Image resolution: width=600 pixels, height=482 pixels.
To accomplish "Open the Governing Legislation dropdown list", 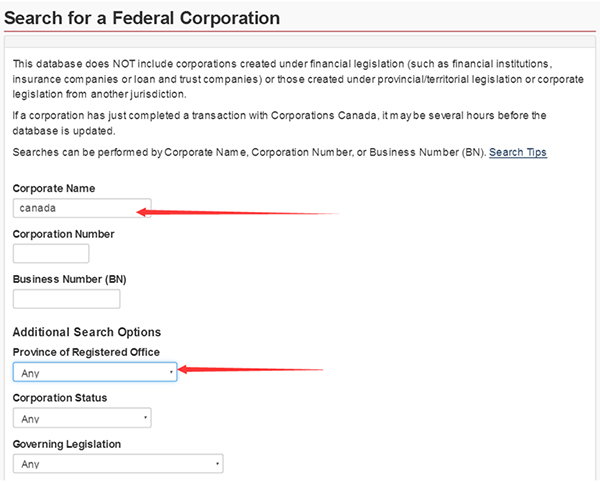I will [117, 464].
